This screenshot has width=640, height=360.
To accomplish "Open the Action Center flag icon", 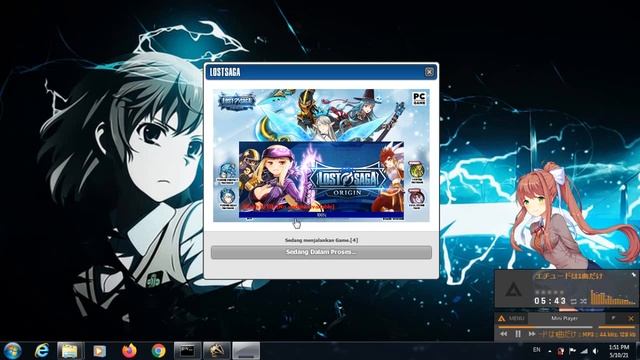I will tap(572, 351).
